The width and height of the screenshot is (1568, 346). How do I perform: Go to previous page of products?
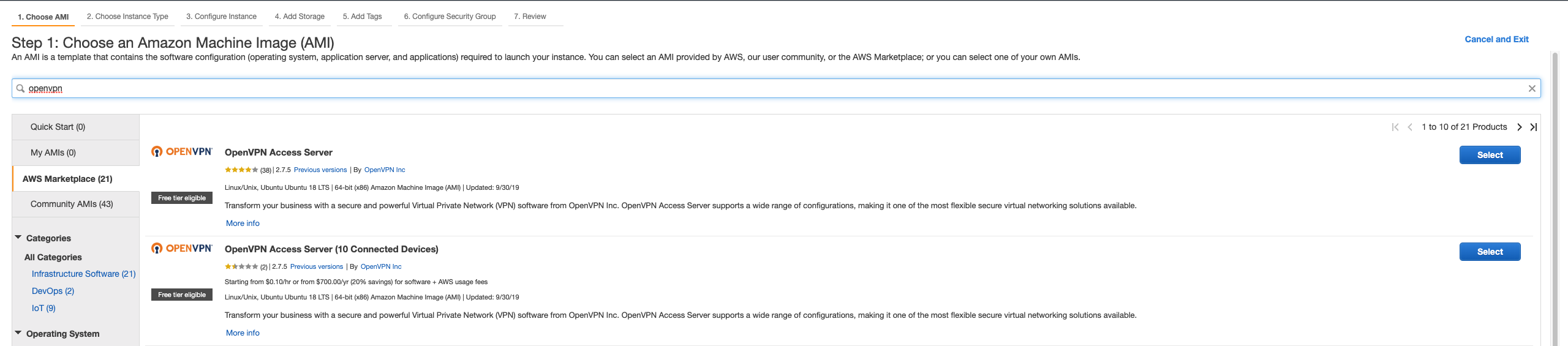coord(1409,127)
